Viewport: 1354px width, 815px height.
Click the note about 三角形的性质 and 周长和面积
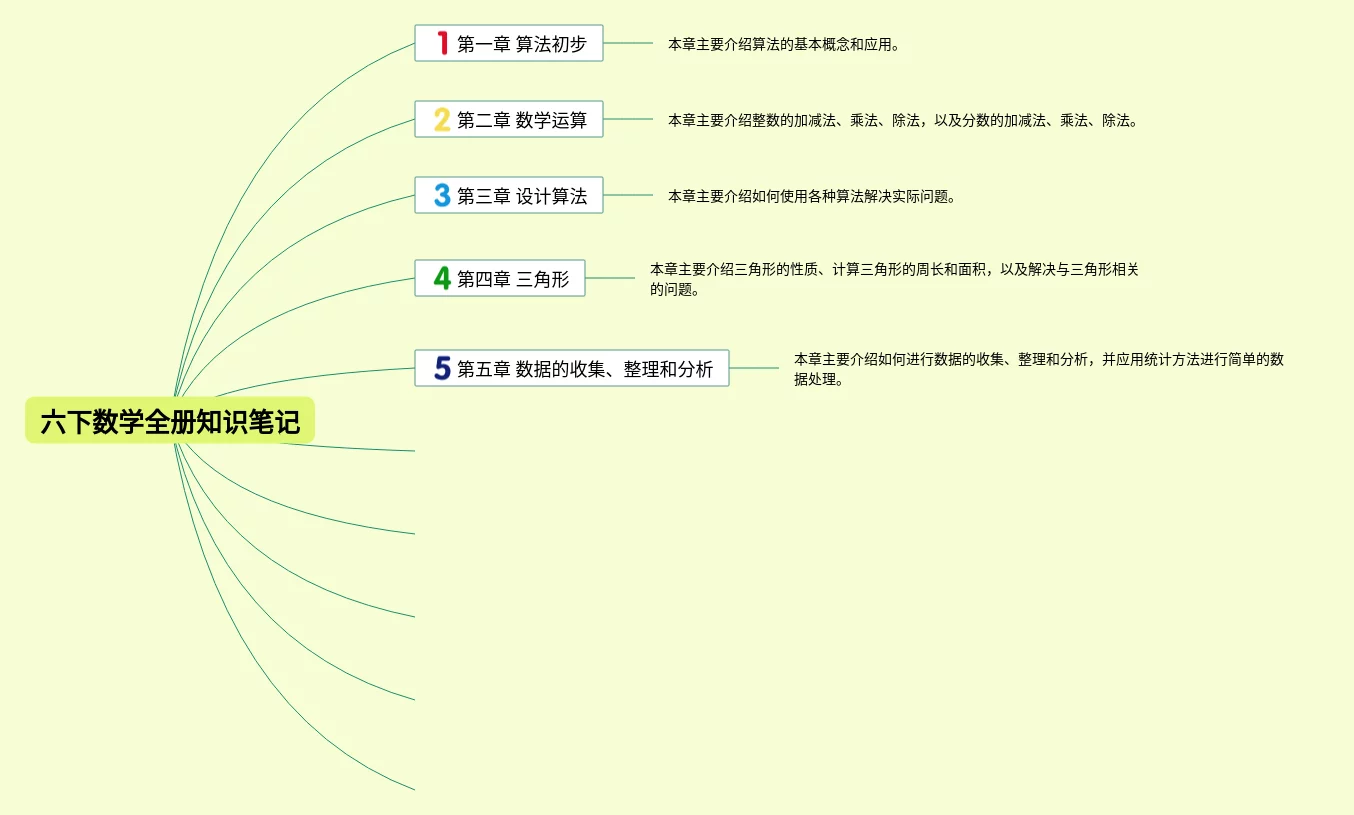click(895, 279)
